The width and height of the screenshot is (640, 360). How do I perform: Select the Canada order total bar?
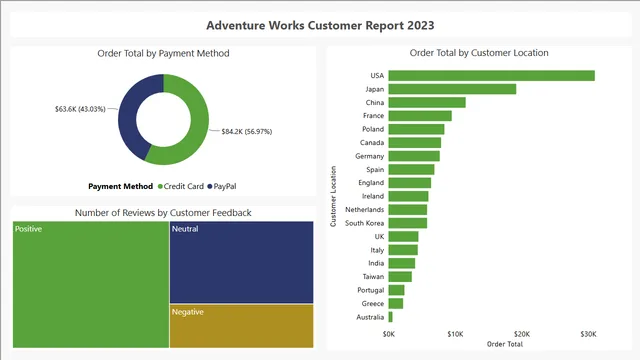click(415, 142)
